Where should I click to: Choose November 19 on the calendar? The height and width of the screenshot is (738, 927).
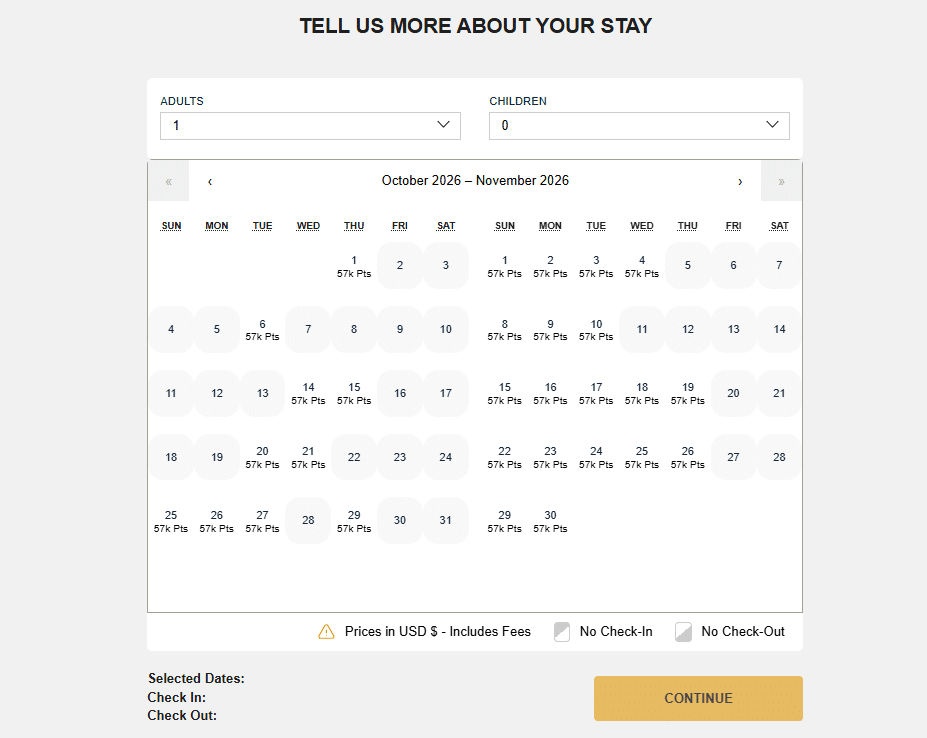(x=688, y=393)
